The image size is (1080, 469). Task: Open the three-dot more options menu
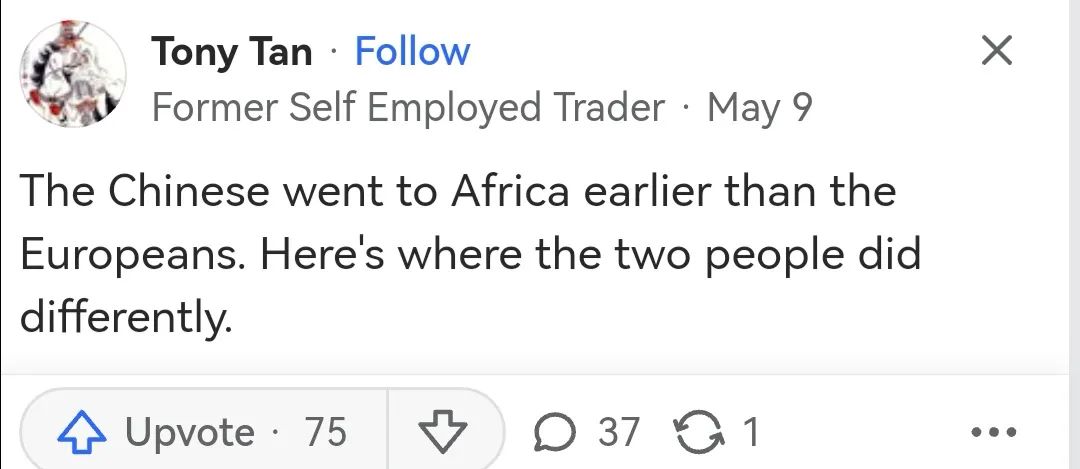click(x=993, y=432)
